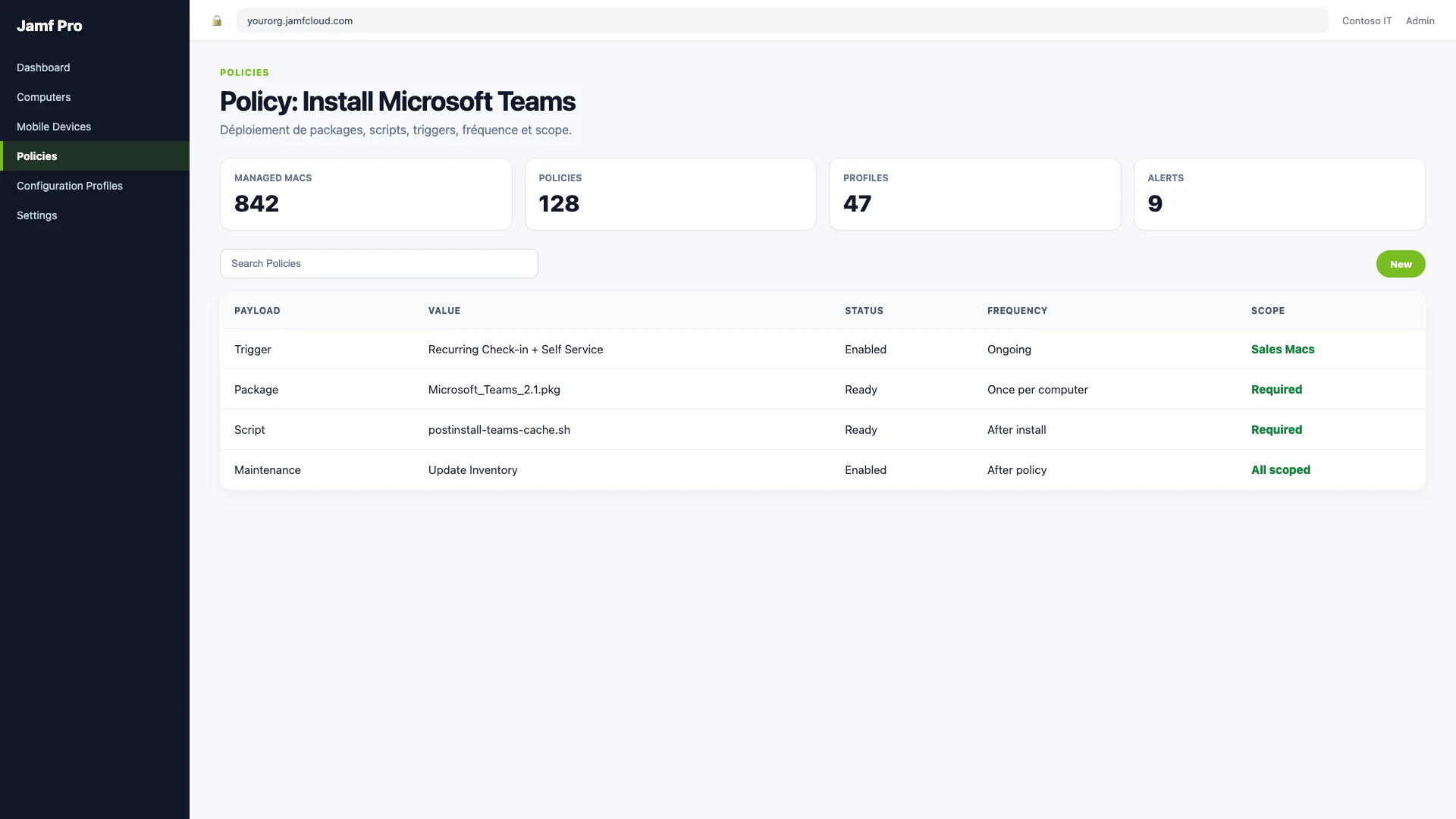Click the PAYLOAD column header

[x=257, y=311]
